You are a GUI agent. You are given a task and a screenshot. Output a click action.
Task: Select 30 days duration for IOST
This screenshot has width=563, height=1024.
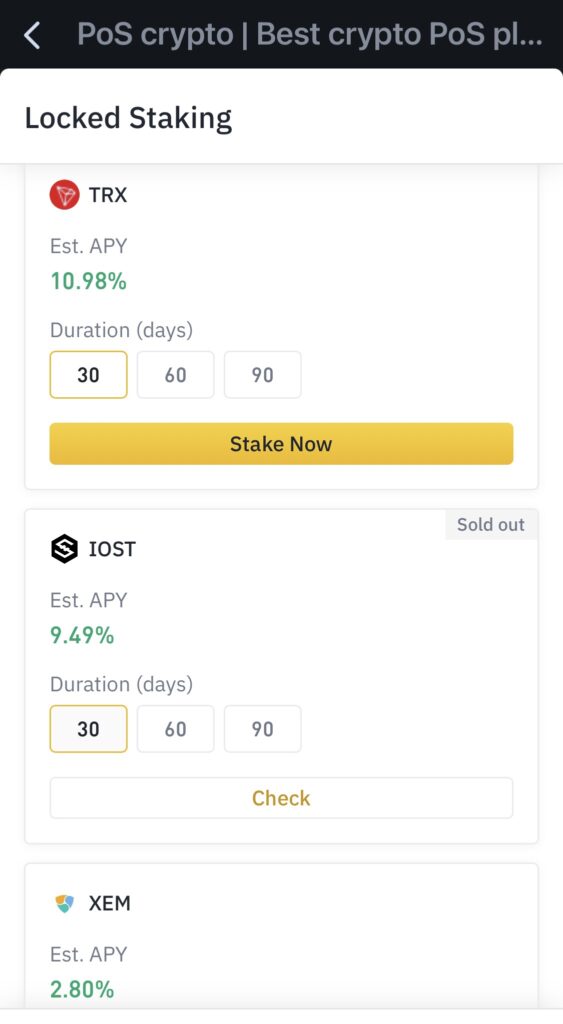[88, 729]
